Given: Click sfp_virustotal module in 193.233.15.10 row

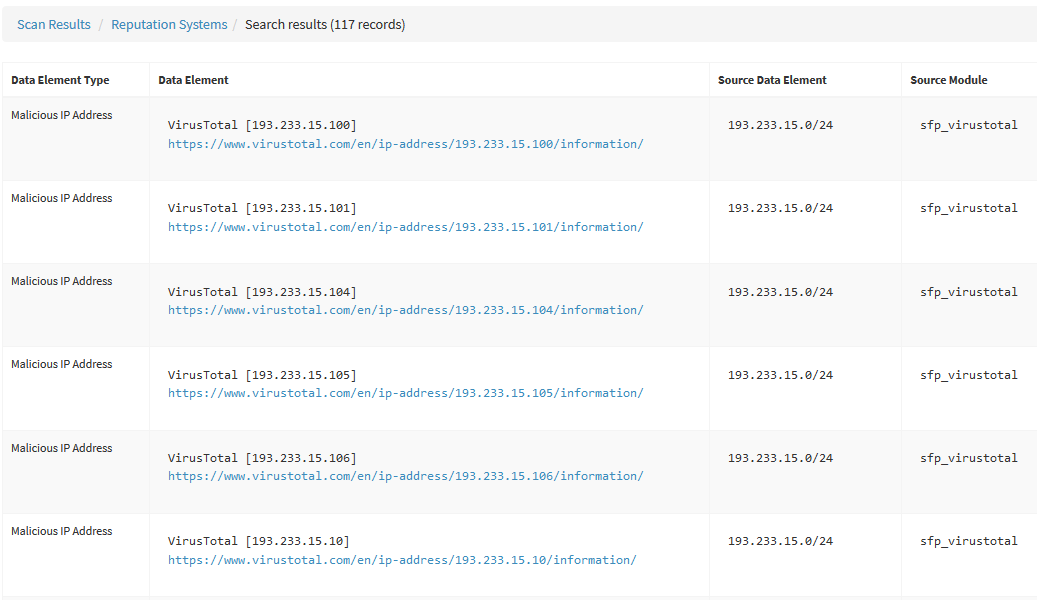Looking at the screenshot, I should 969,540.
